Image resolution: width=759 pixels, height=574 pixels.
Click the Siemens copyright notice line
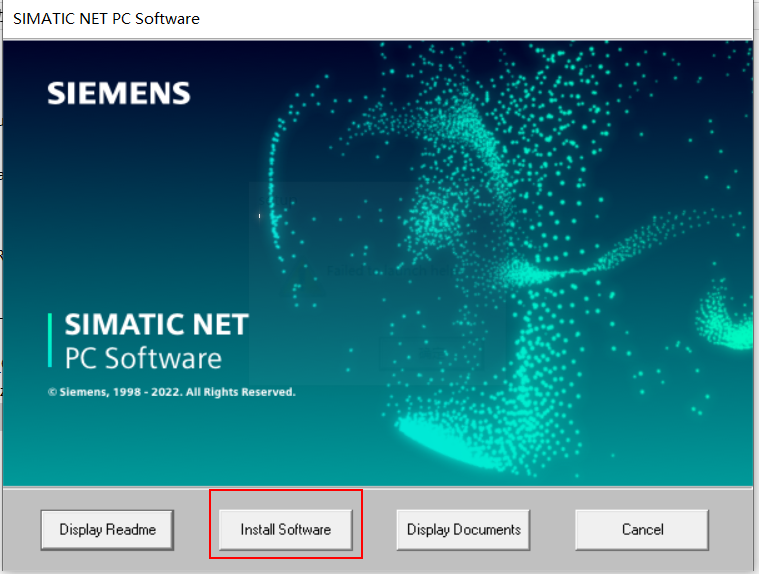click(171, 392)
